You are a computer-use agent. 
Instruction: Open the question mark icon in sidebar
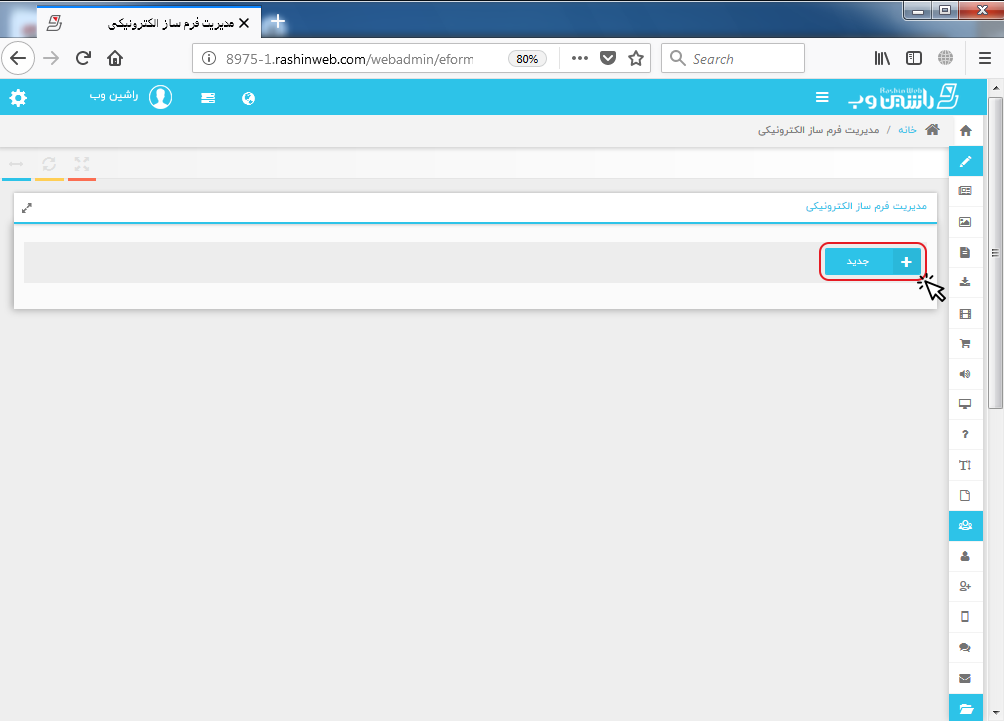(x=965, y=434)
